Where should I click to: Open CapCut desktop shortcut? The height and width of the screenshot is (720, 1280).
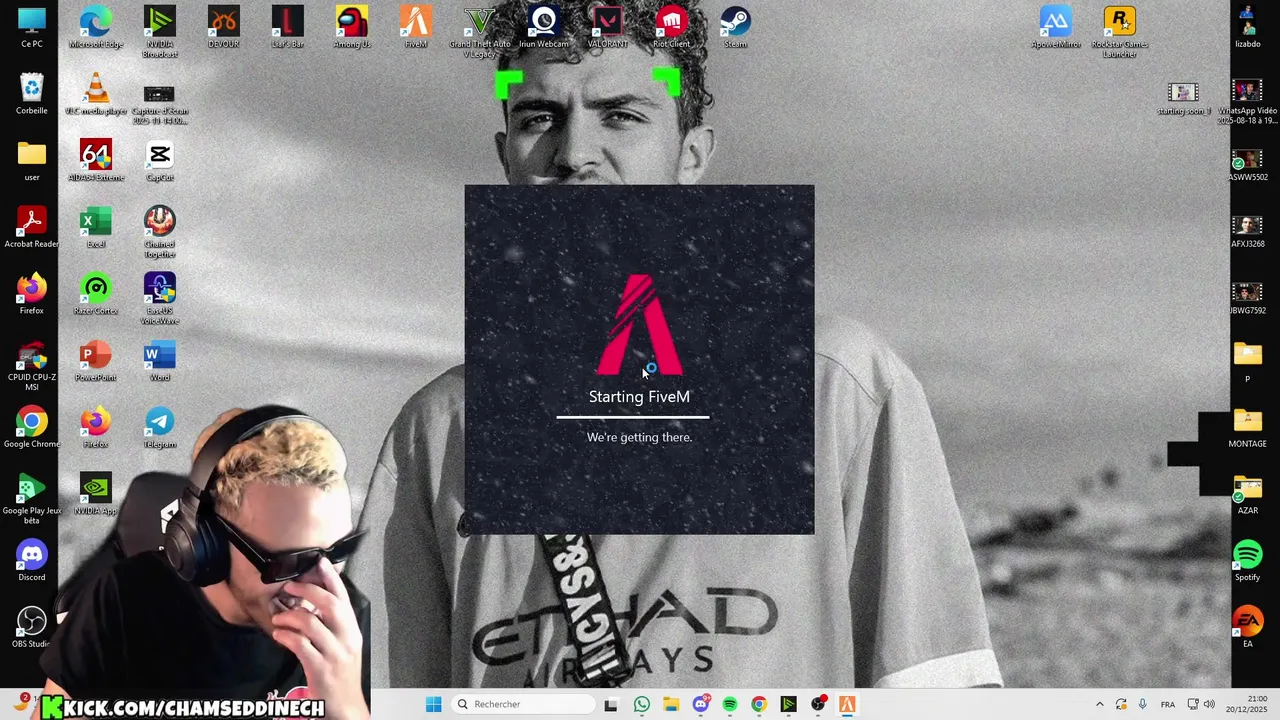pyautogui.click(x=159, y=161)
